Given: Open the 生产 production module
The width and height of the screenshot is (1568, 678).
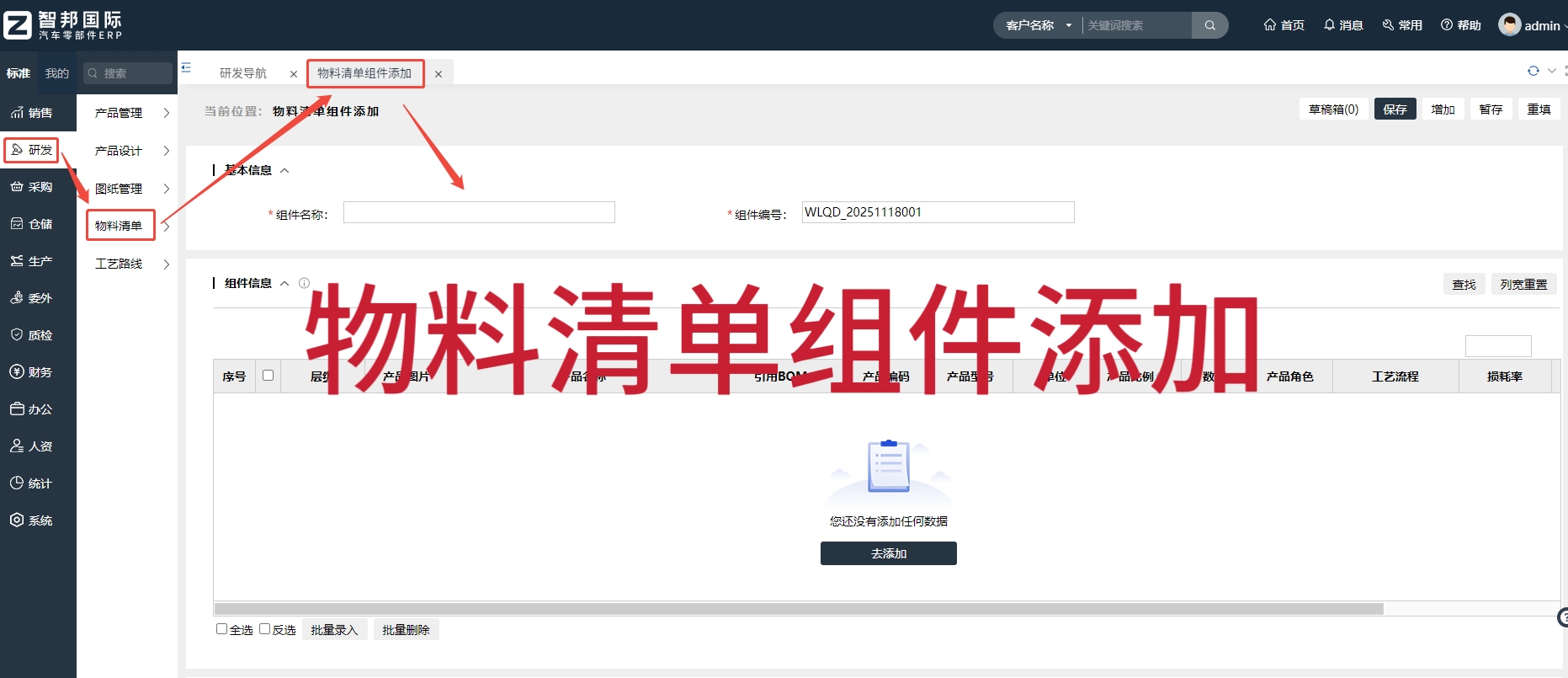Looking at the screenshot, I should click(x=32, y=260).
